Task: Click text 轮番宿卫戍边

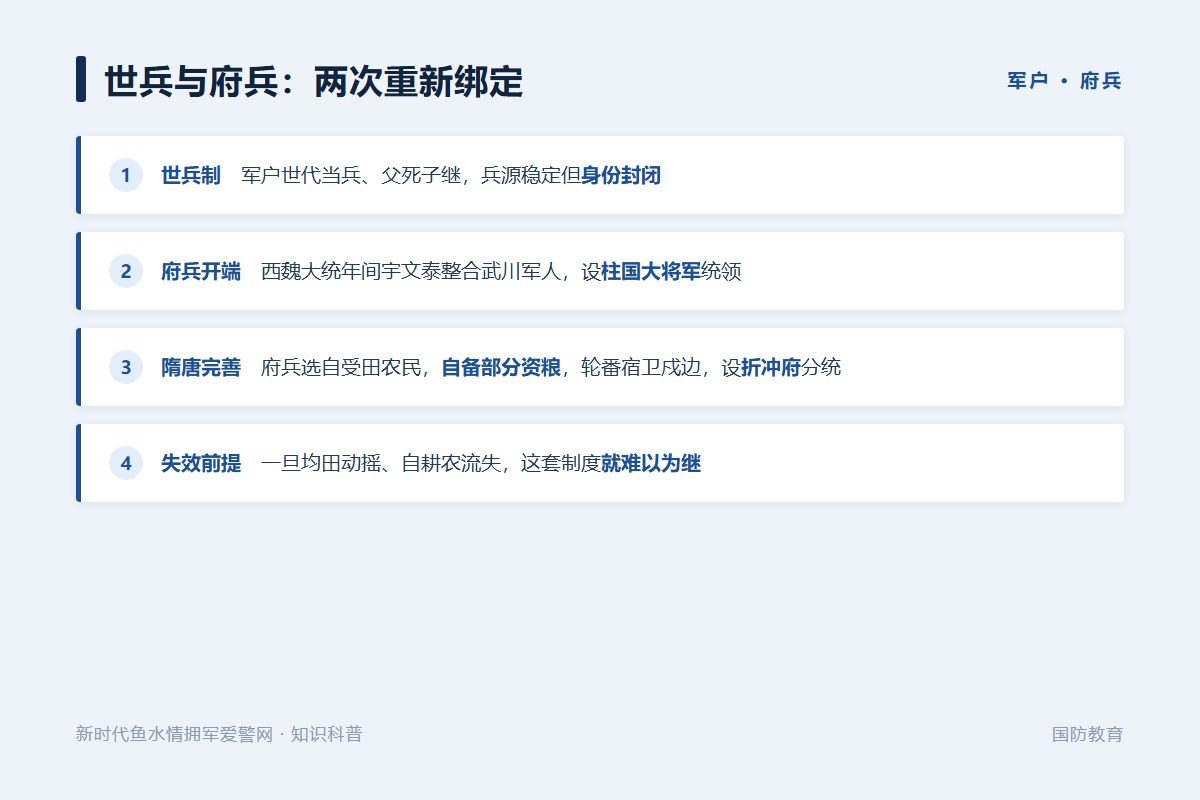Action: (x=641, y=368)
